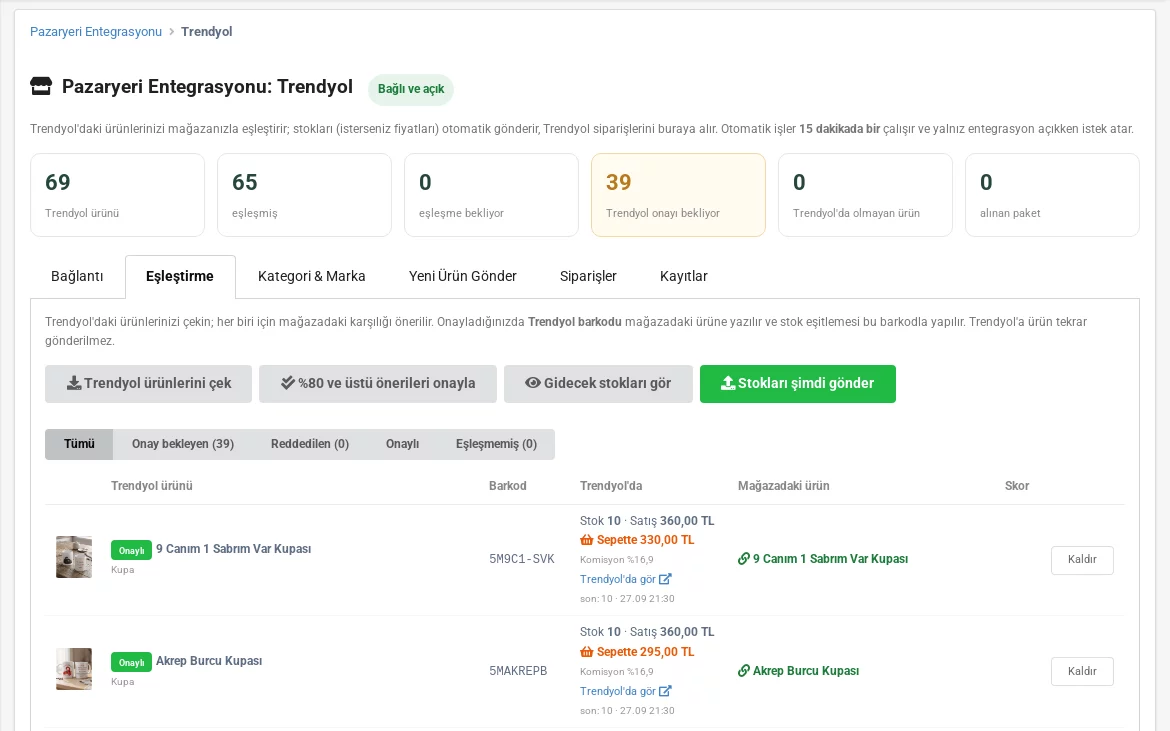The height and width of the screenshot is (731, 1170).
Task: Click Trendyol ürünlerini çek button
Action: pos(148,383)
